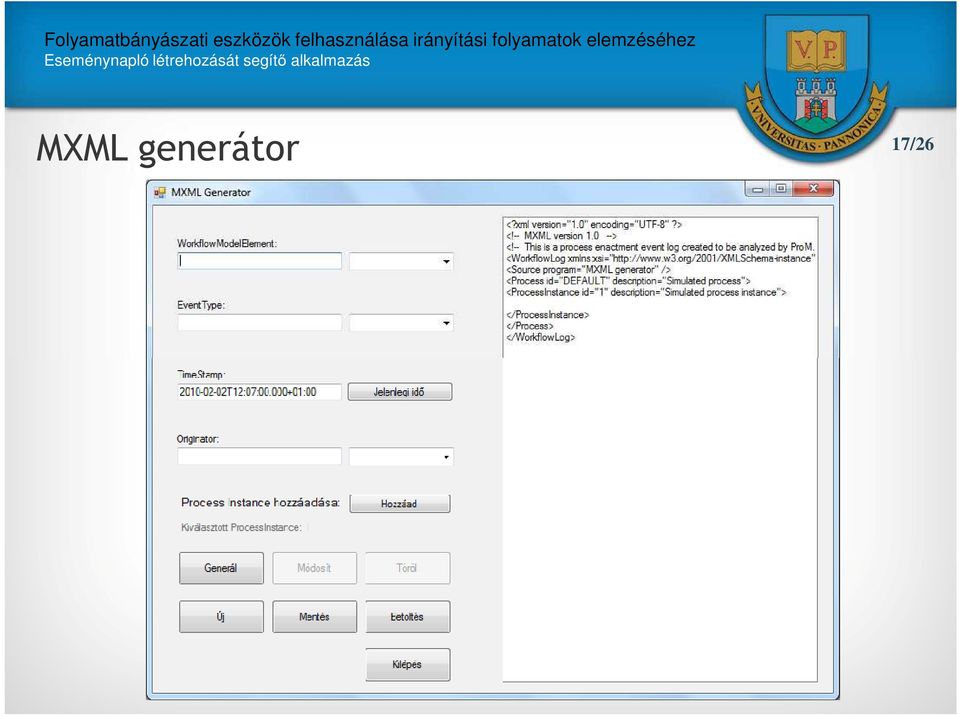Viewport: 960px width, 716px height.
Task: Click the Töröl button
Action: coord(407,568)
